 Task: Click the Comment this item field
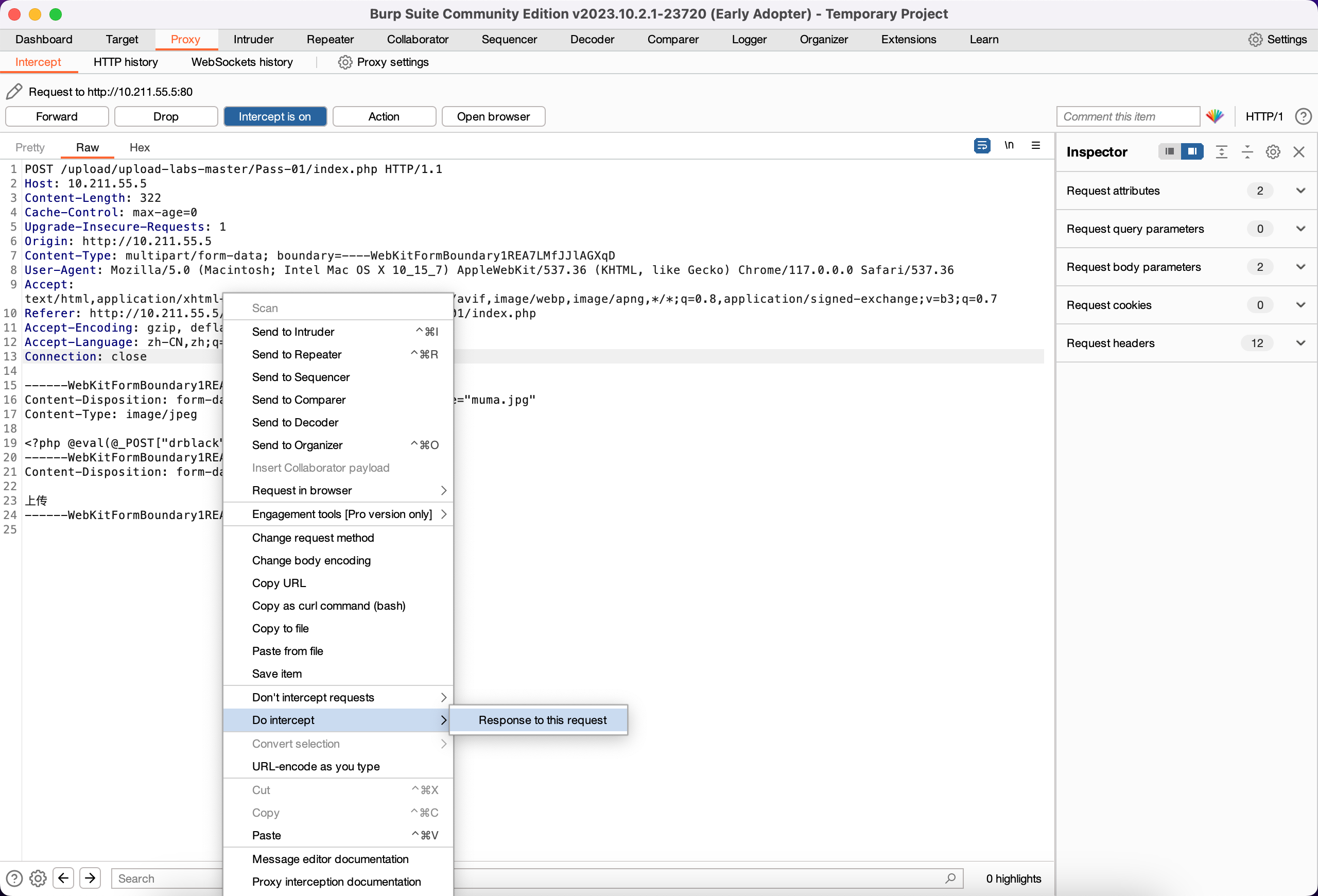pos(1128,116)
